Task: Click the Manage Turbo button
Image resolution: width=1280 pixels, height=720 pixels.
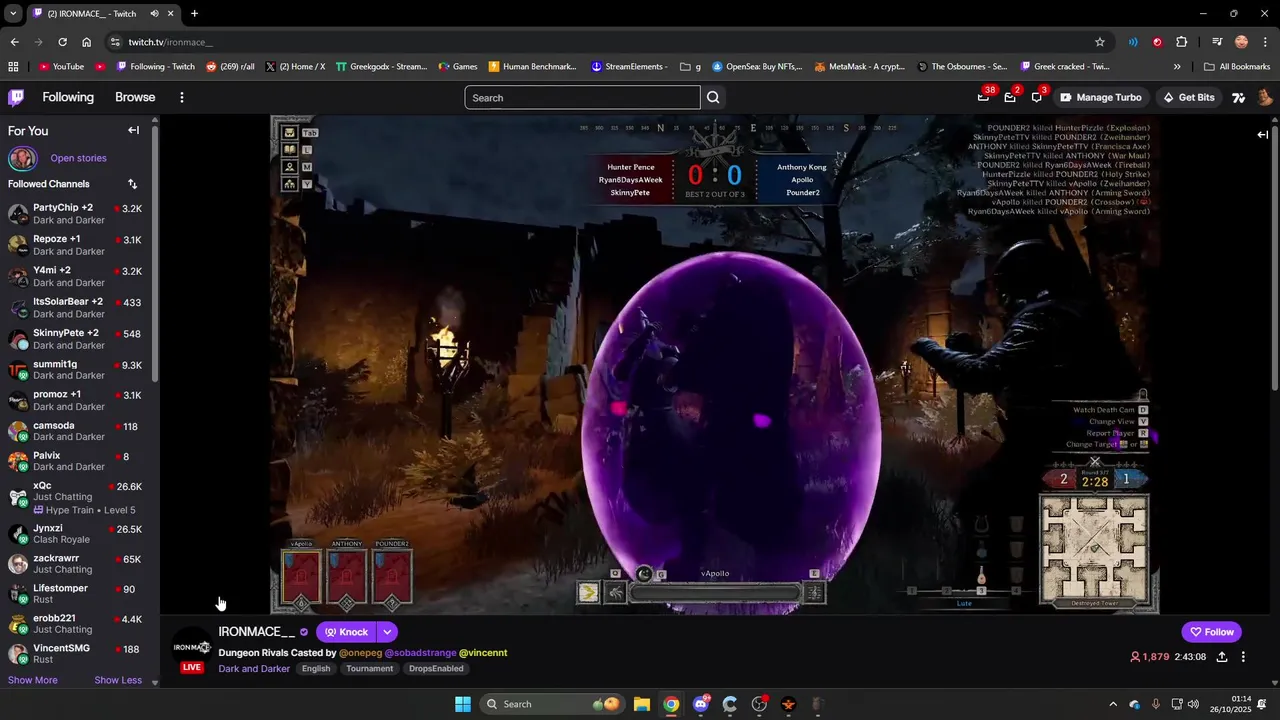Action: tap(1100, 97)
